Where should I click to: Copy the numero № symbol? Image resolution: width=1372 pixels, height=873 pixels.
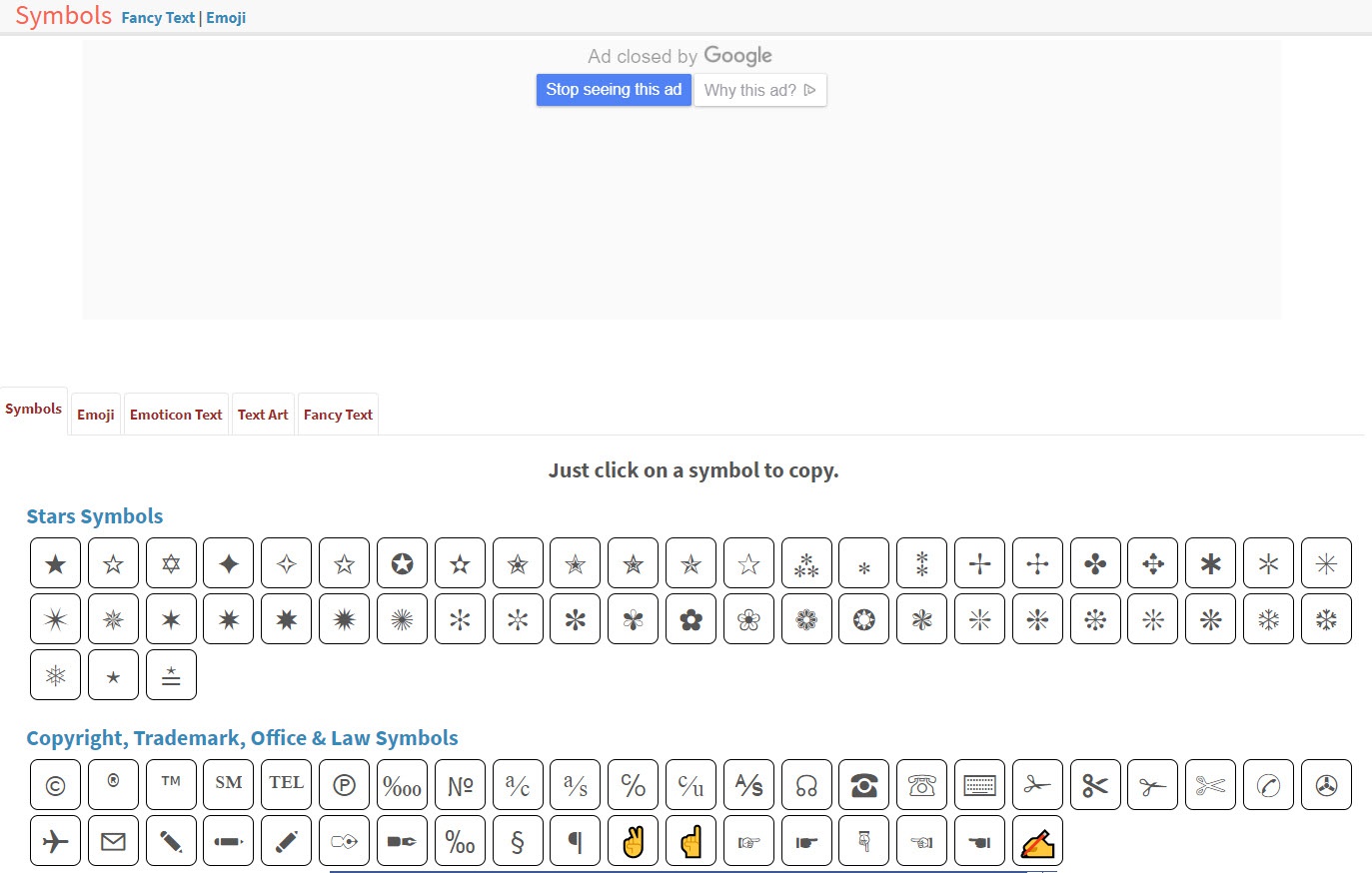click(460, 785)
